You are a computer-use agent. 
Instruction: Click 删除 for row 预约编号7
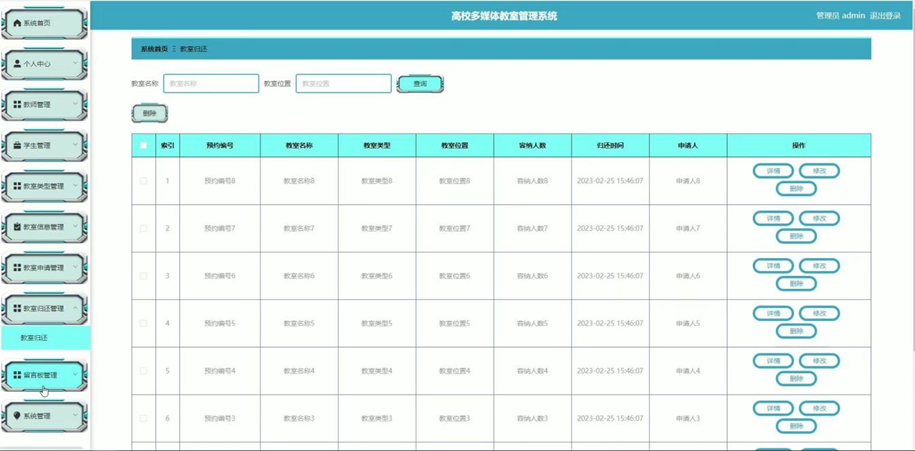[796, 236]
